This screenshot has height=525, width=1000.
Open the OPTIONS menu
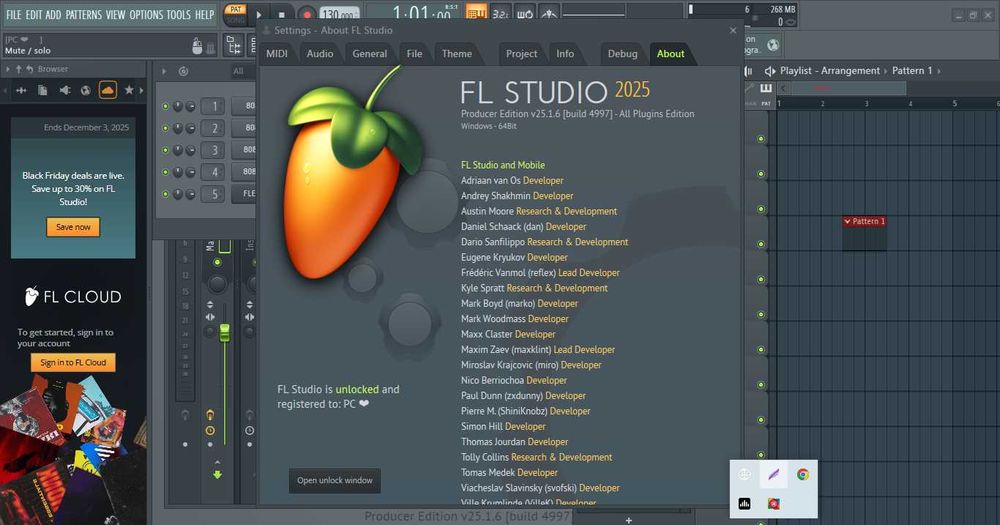click(146, 14)
